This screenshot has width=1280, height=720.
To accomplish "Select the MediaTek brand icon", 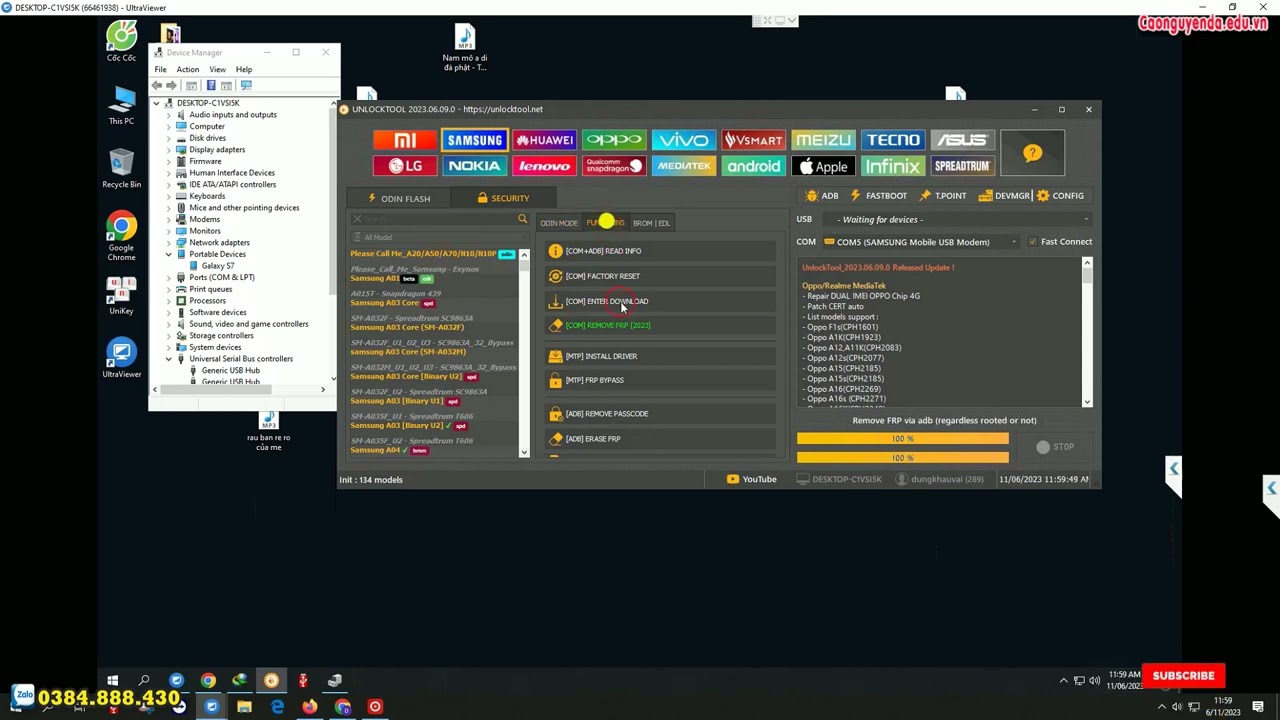I will click(x=684, y=166).
